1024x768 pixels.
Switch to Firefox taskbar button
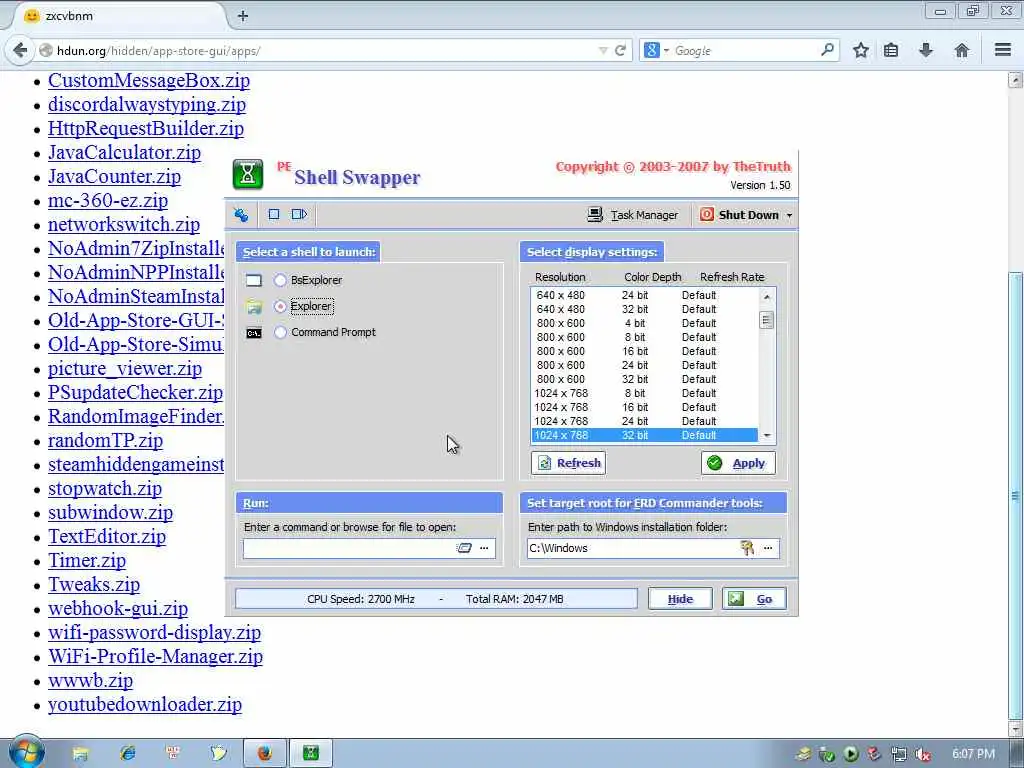pos(264,754)
